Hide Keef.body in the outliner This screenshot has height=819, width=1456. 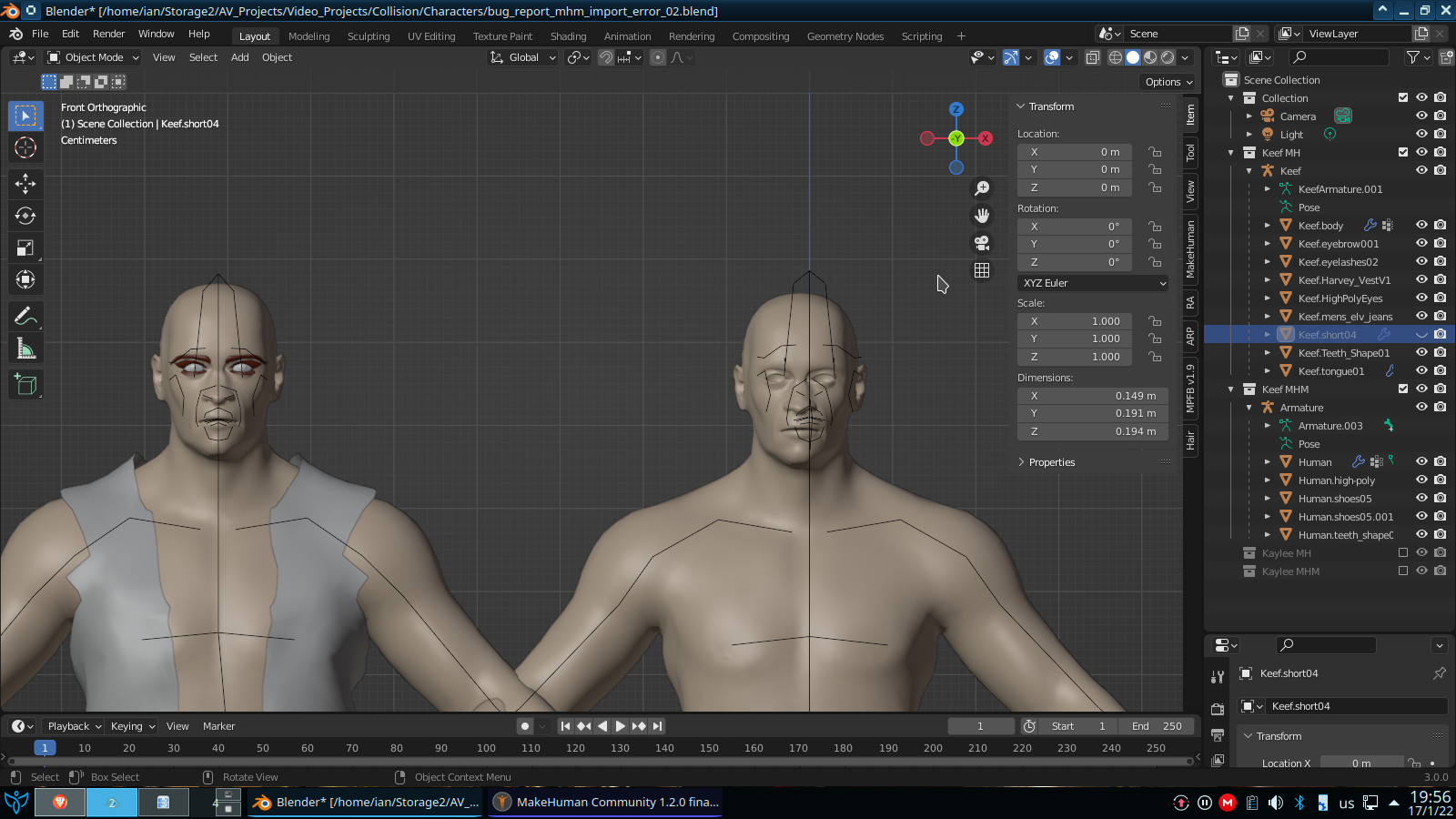pos(1421,225)
